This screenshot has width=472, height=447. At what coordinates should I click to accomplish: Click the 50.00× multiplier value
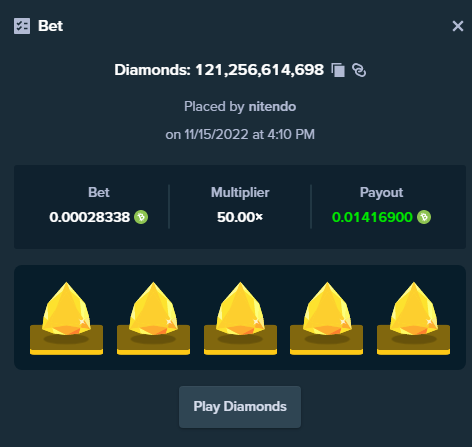240,217
